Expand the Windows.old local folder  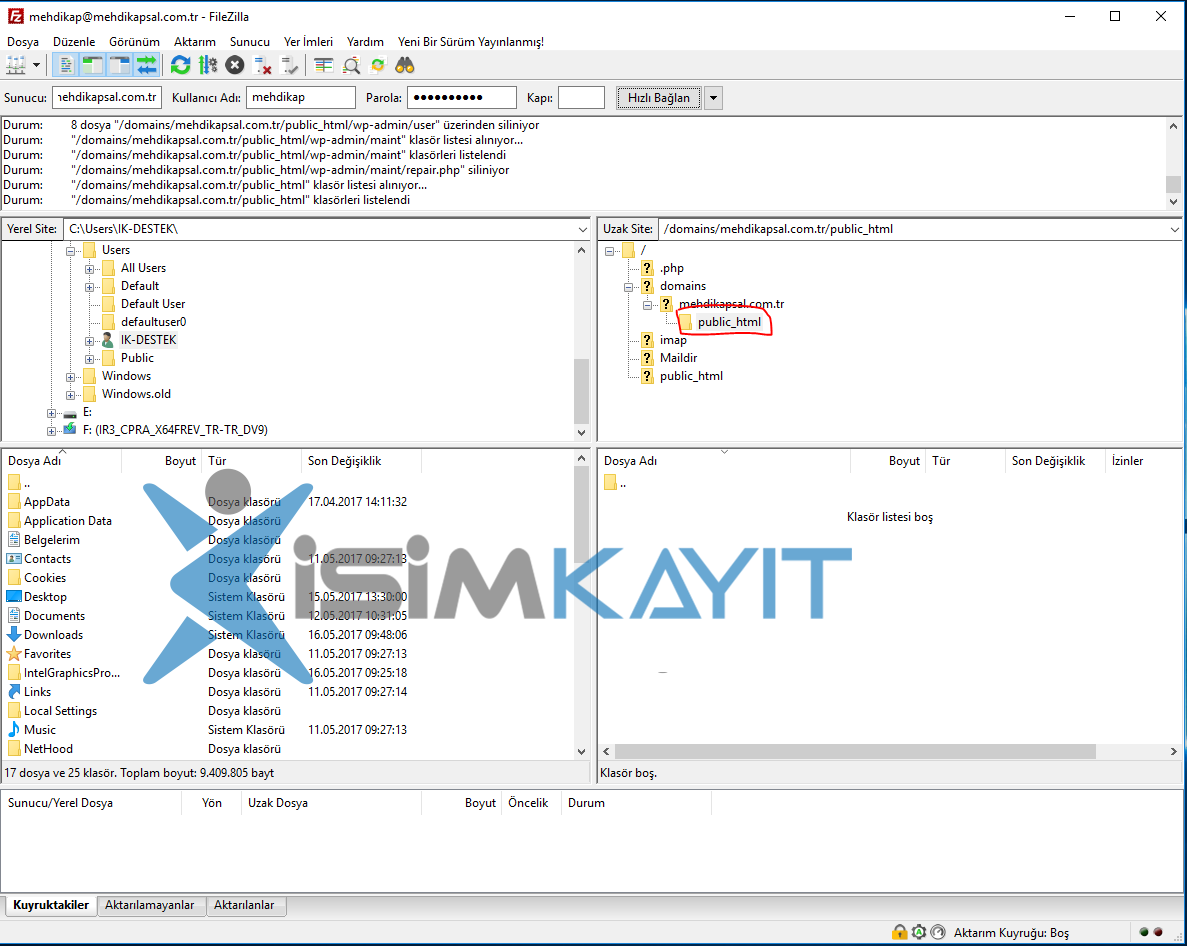tap(70, 395)
